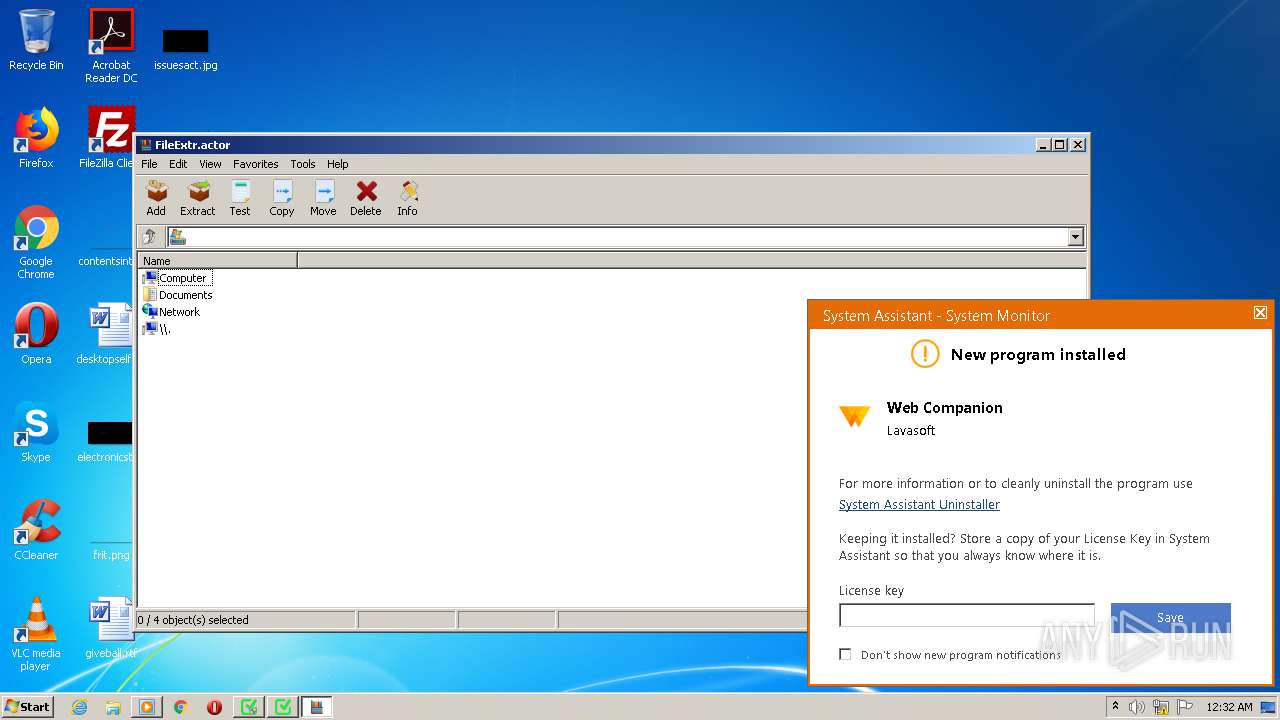
Task: Show hidden tray icons arrow
Action: [1115, 706]
